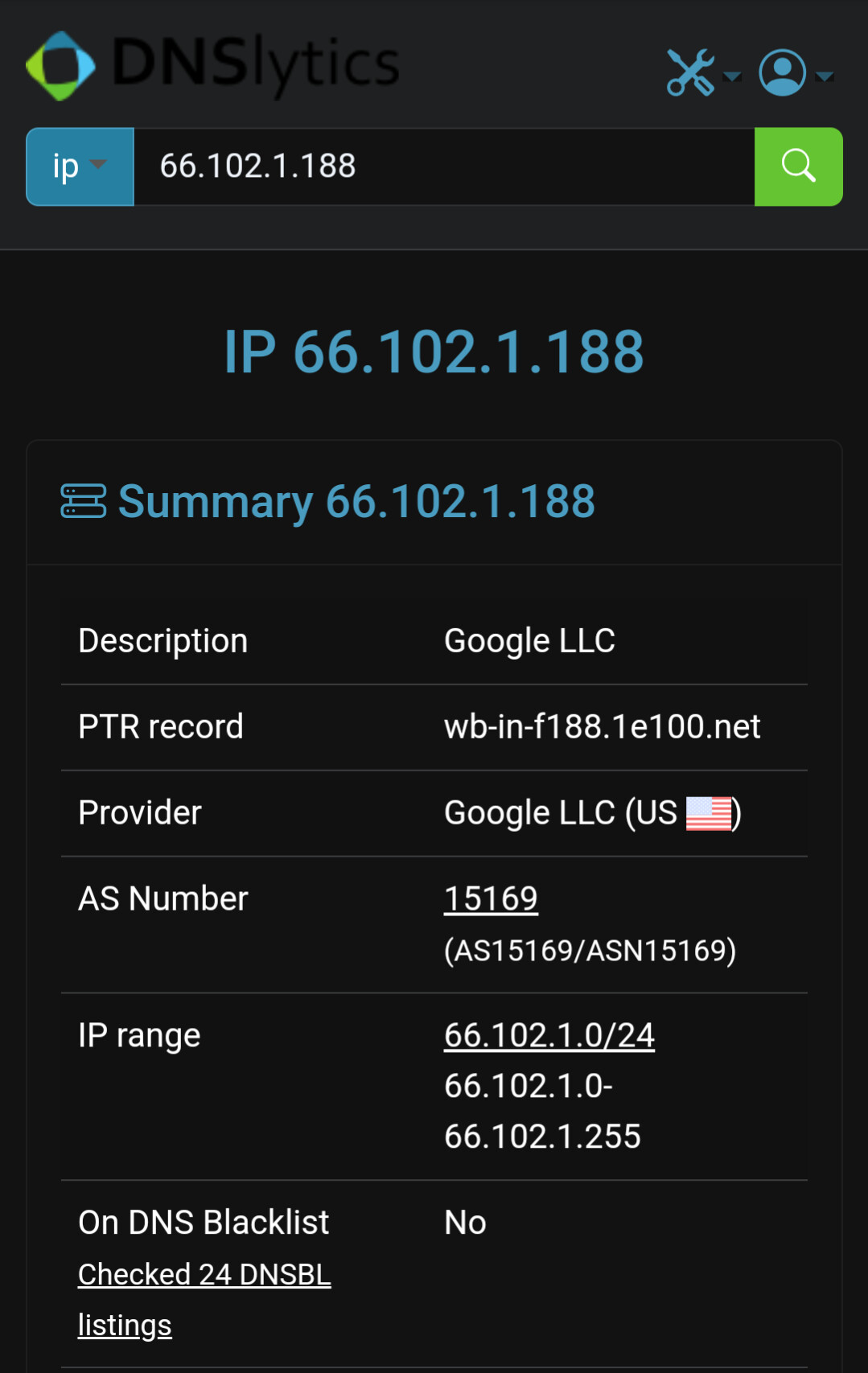Expand the arrow next to tools icon

[x=732, y=76]
